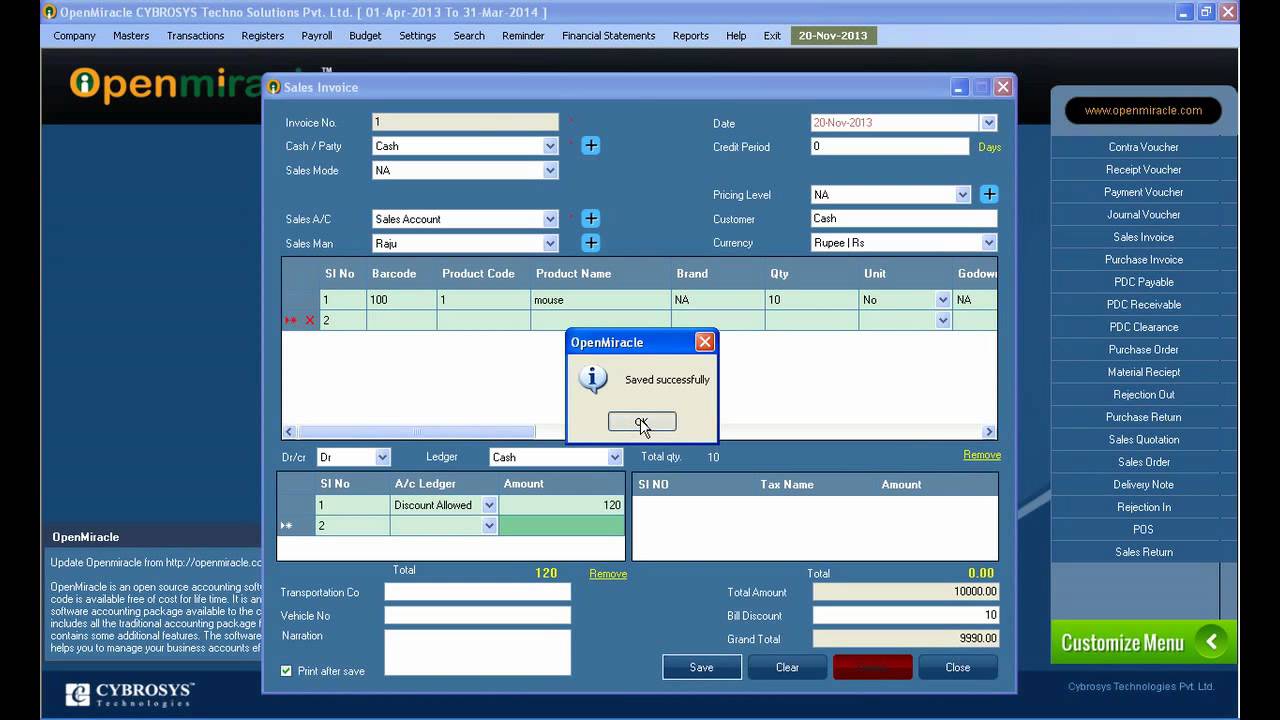Open the Transactions menu
The image size is (1280, 720).
coord(195,35)
